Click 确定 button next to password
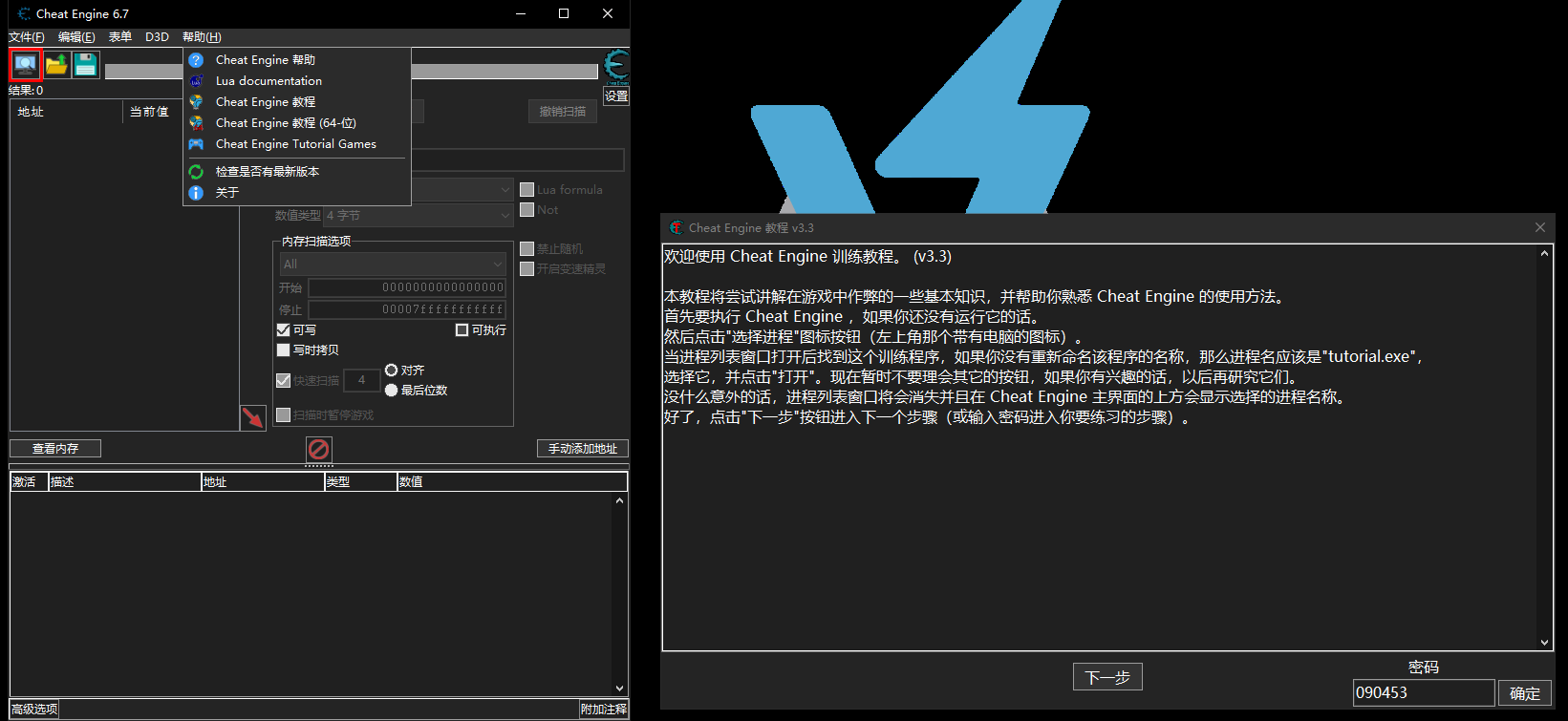The image size is (1568, 721). 1525,693
